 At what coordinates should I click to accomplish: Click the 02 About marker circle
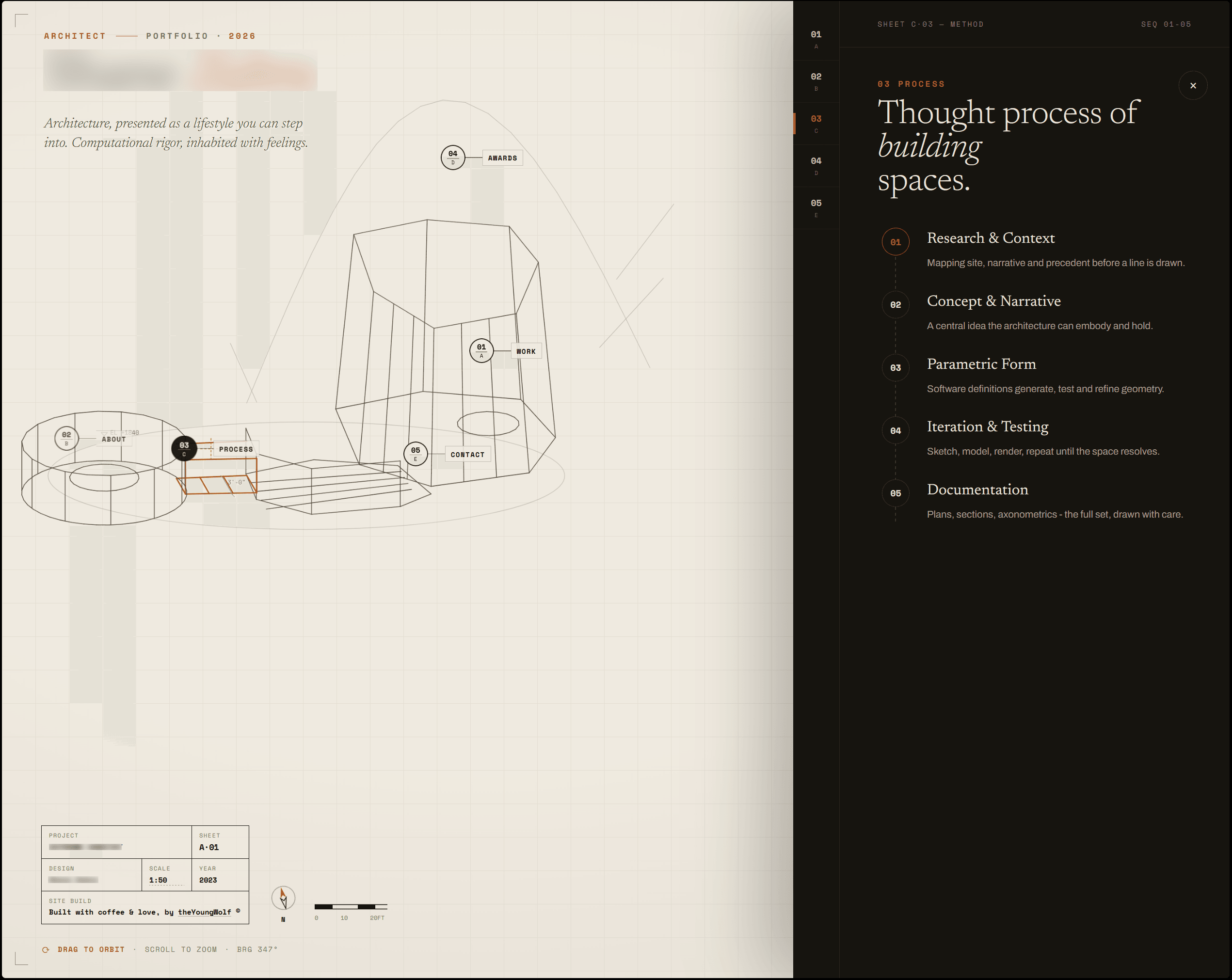pyautogui.click(x=66, y=439)
